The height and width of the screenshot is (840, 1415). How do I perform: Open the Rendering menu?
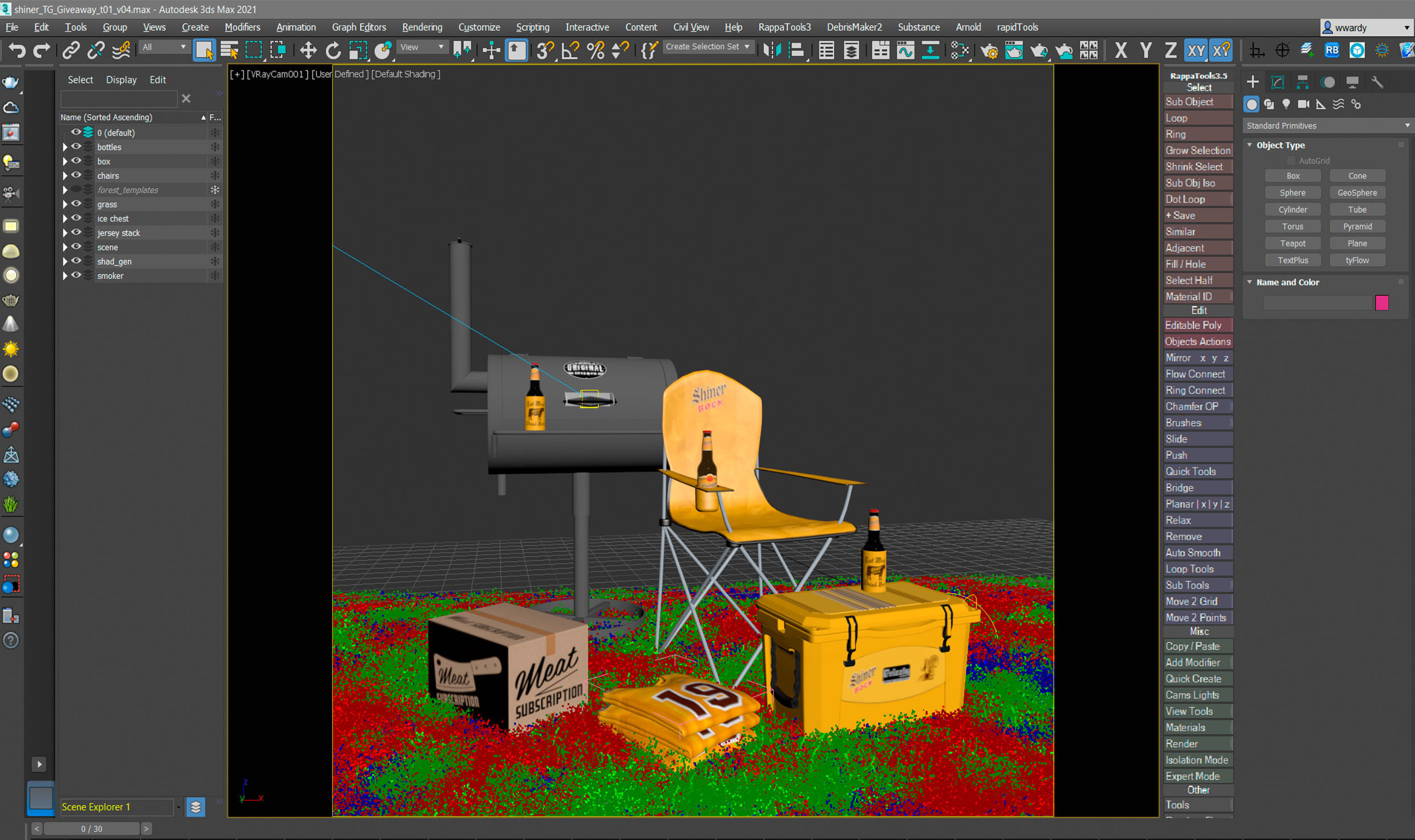(422, 27)
